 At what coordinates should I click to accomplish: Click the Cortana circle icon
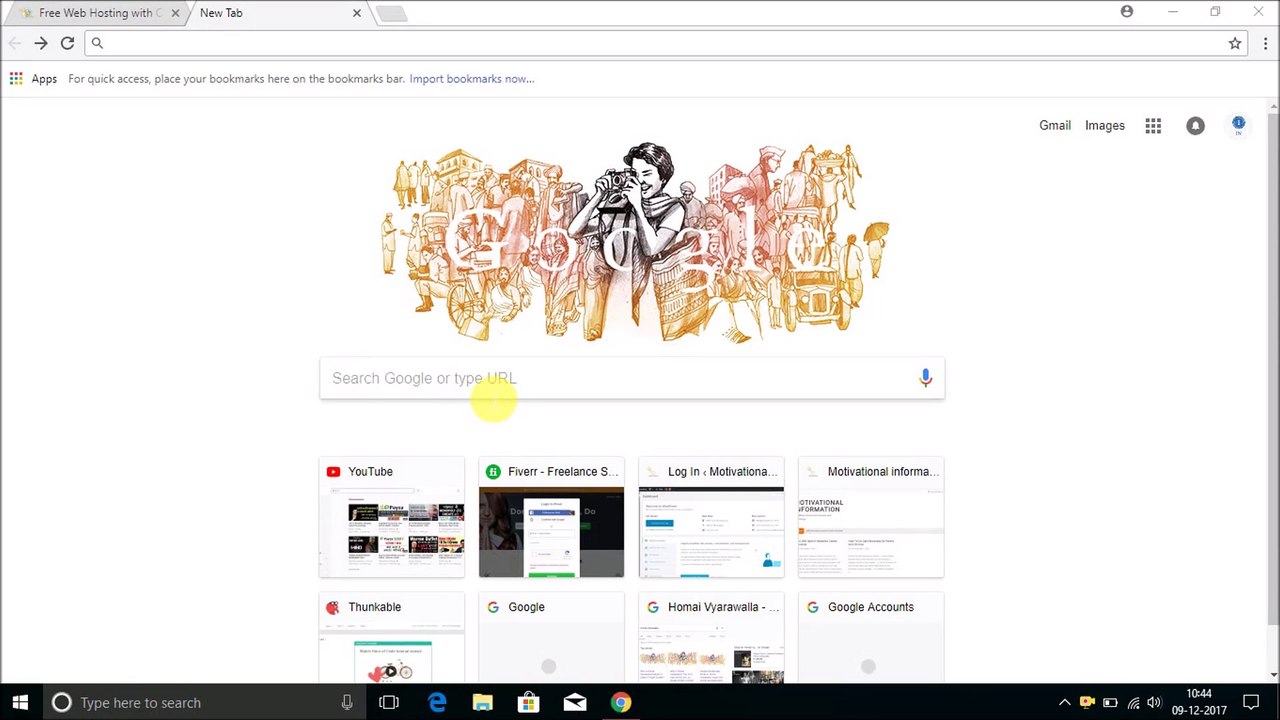pos(61,702)
